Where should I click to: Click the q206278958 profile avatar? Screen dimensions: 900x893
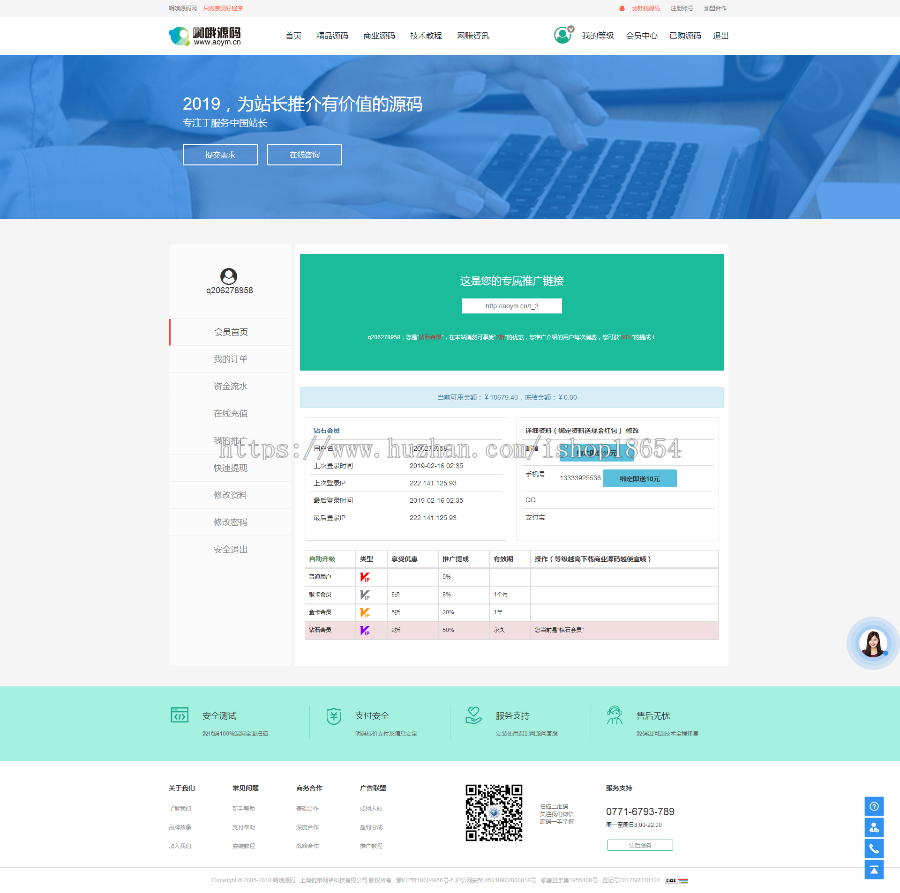click(x=228, y=277)
